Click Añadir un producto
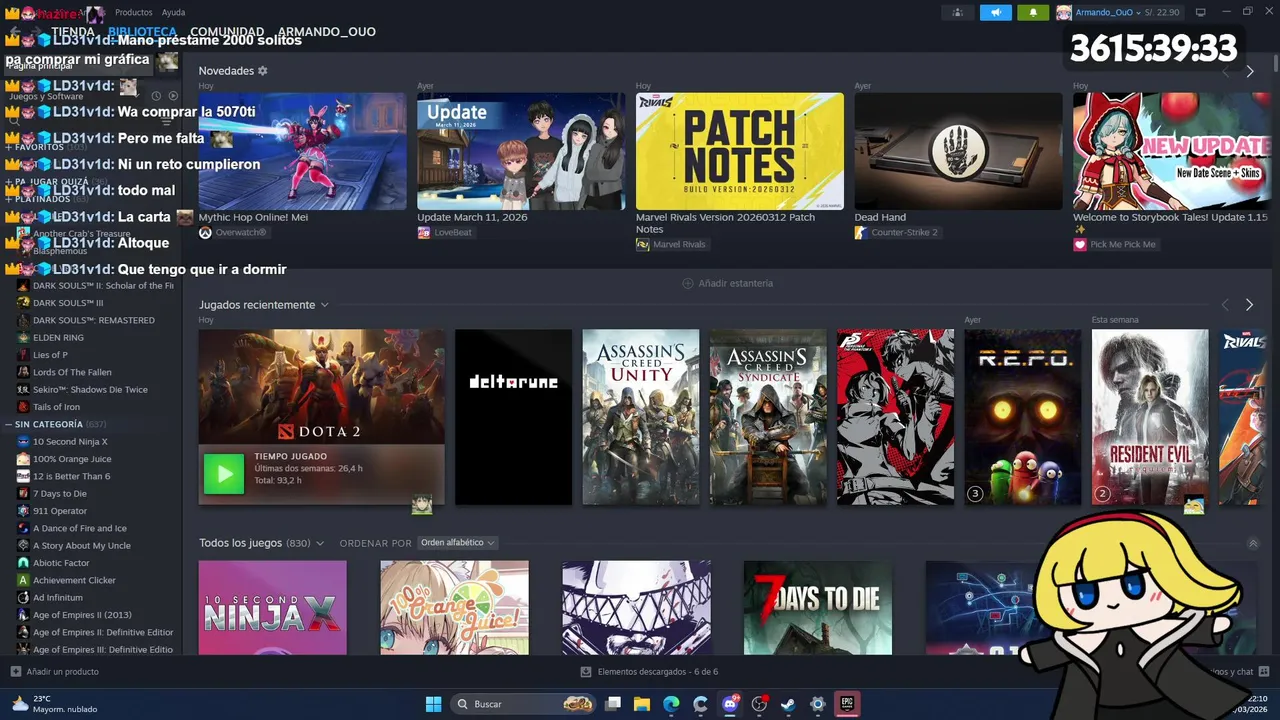 click(x=63, y=672)
